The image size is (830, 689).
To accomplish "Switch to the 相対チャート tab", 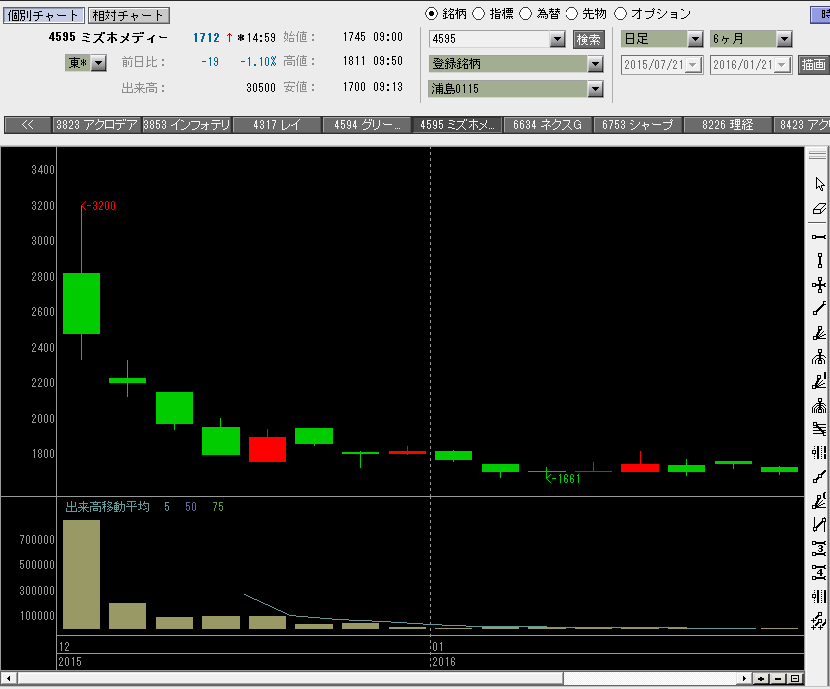I will point(128,15).
